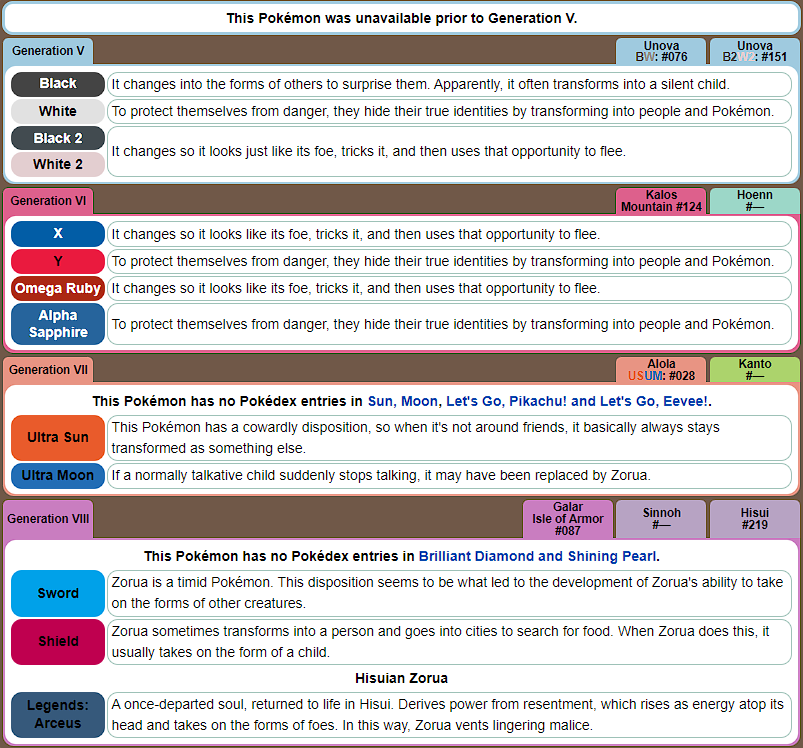
Task: Open the Legends: Arceus game label
Action: point(58,715)
